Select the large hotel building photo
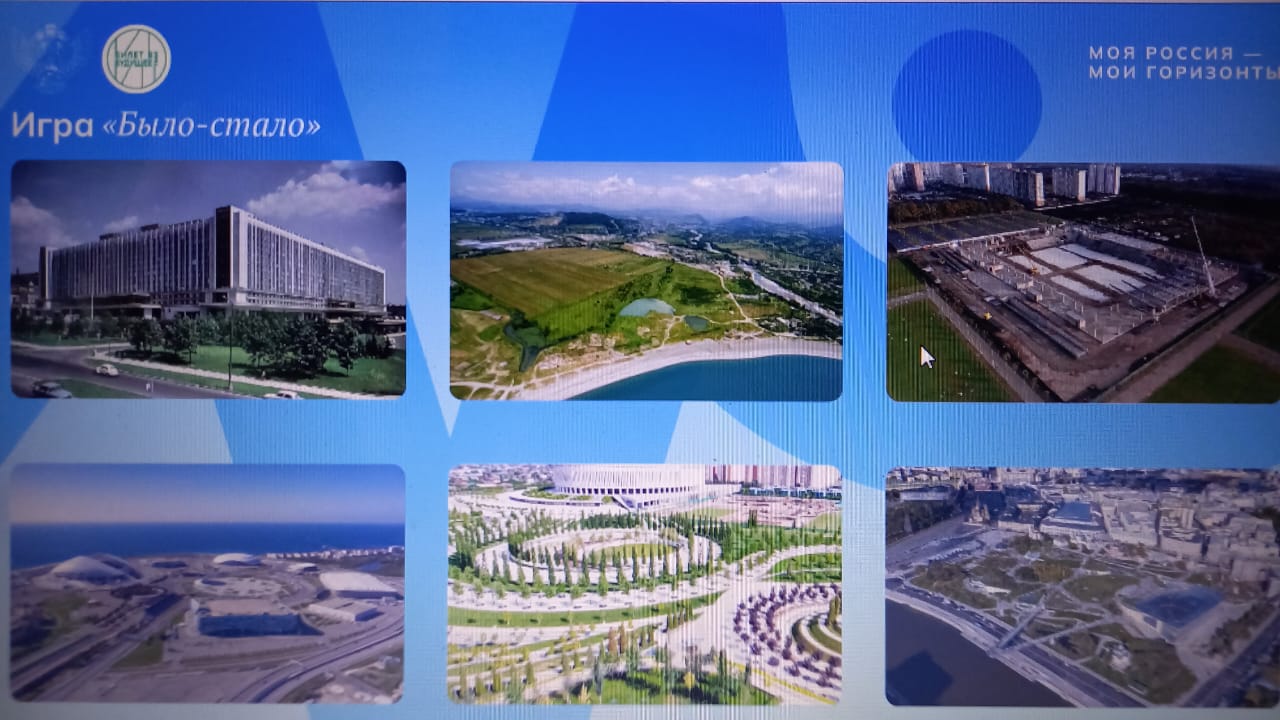This screenshot has height=720, width=1280. pos(208,279)
